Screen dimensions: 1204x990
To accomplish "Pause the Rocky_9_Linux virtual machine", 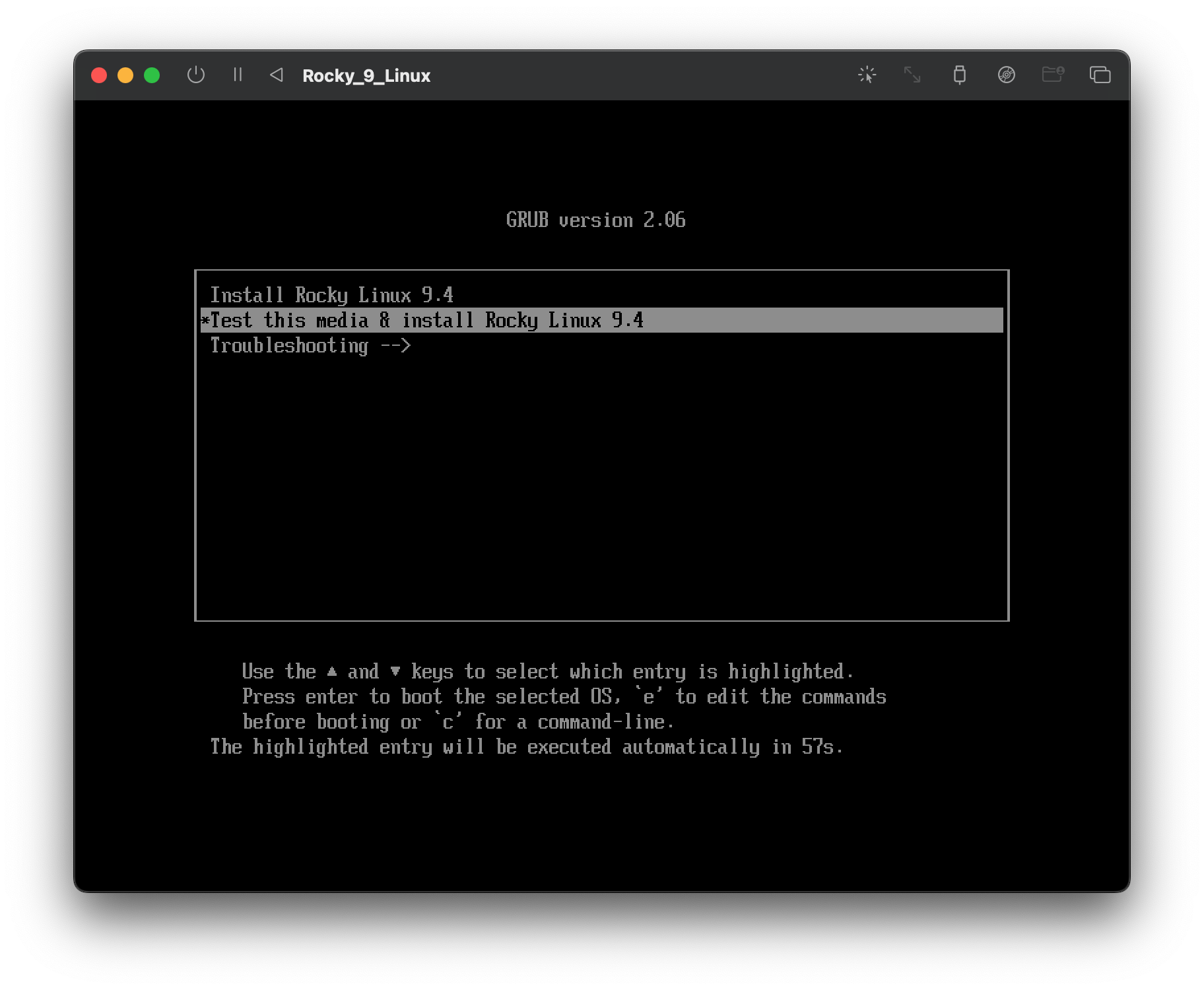I will click(x=238, y=75).
